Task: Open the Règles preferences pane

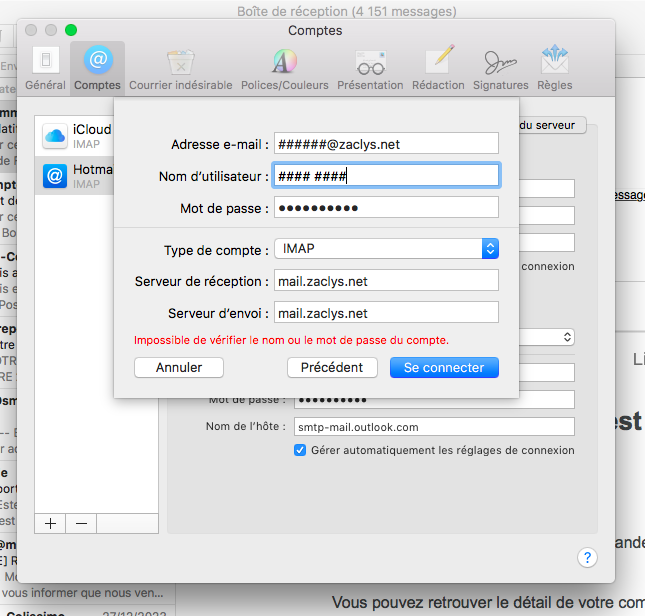Action: pyautogui.click(x=554, y=67)
